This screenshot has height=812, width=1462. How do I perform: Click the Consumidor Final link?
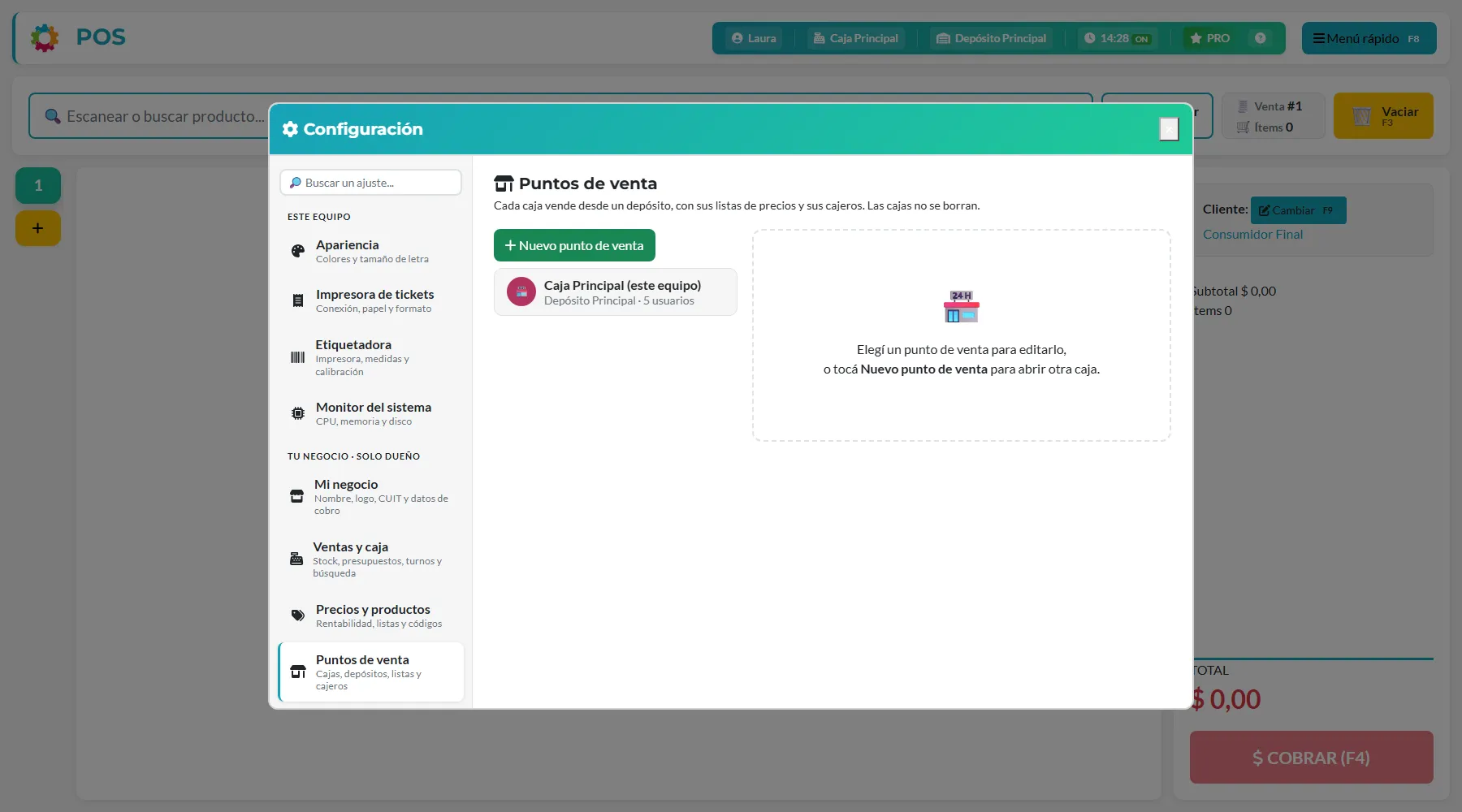[x=1252, y=235]
